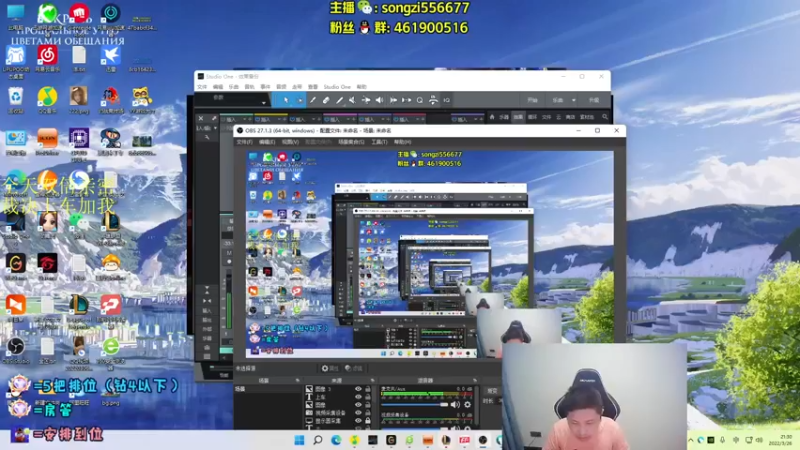Mute the 麦克风/Aux channel speaker icon
Image resolution: width=800 pixels, height=450 pixels.
coord(455,405)
